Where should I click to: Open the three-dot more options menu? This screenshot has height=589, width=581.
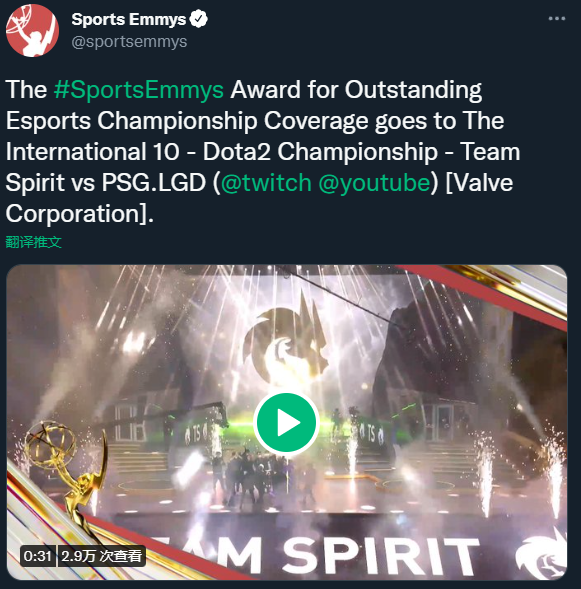(x=557, y=18)
